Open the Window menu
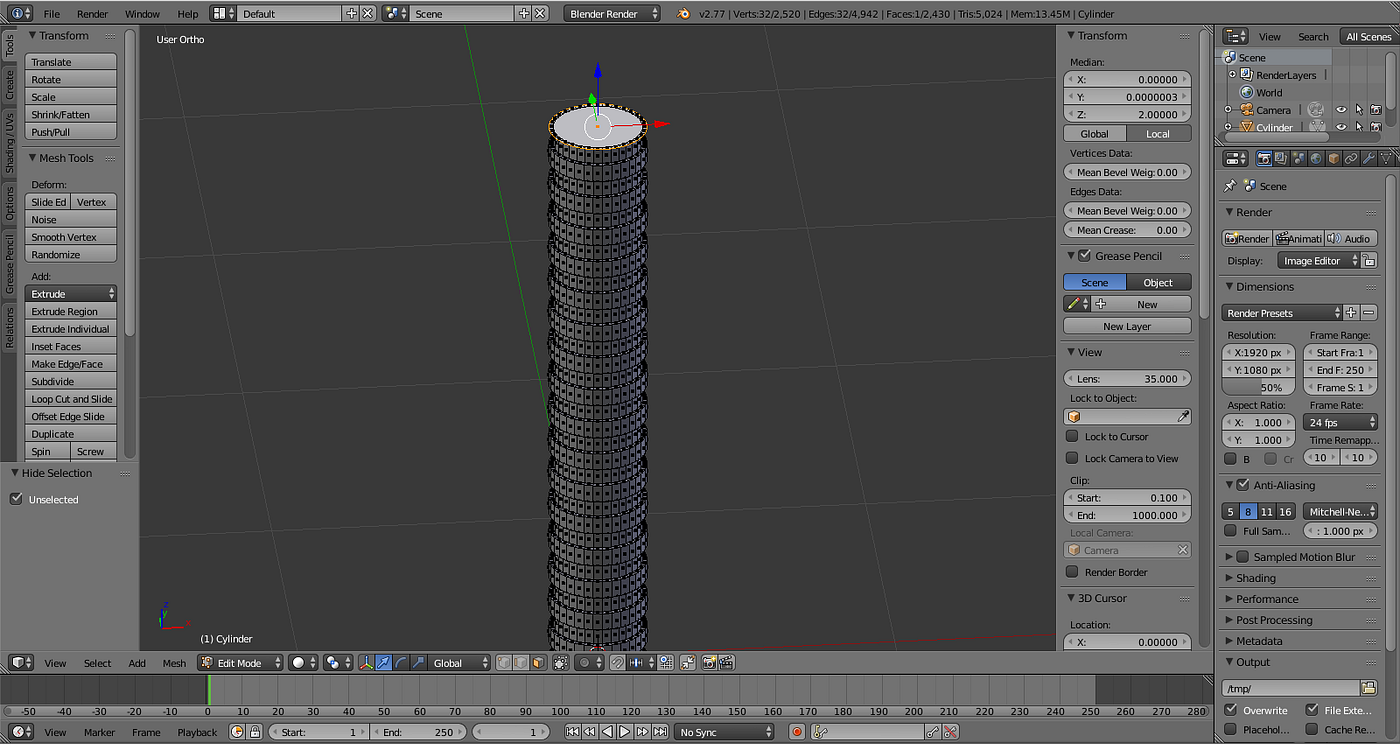 pyautogui.click(x=142, y=14)
